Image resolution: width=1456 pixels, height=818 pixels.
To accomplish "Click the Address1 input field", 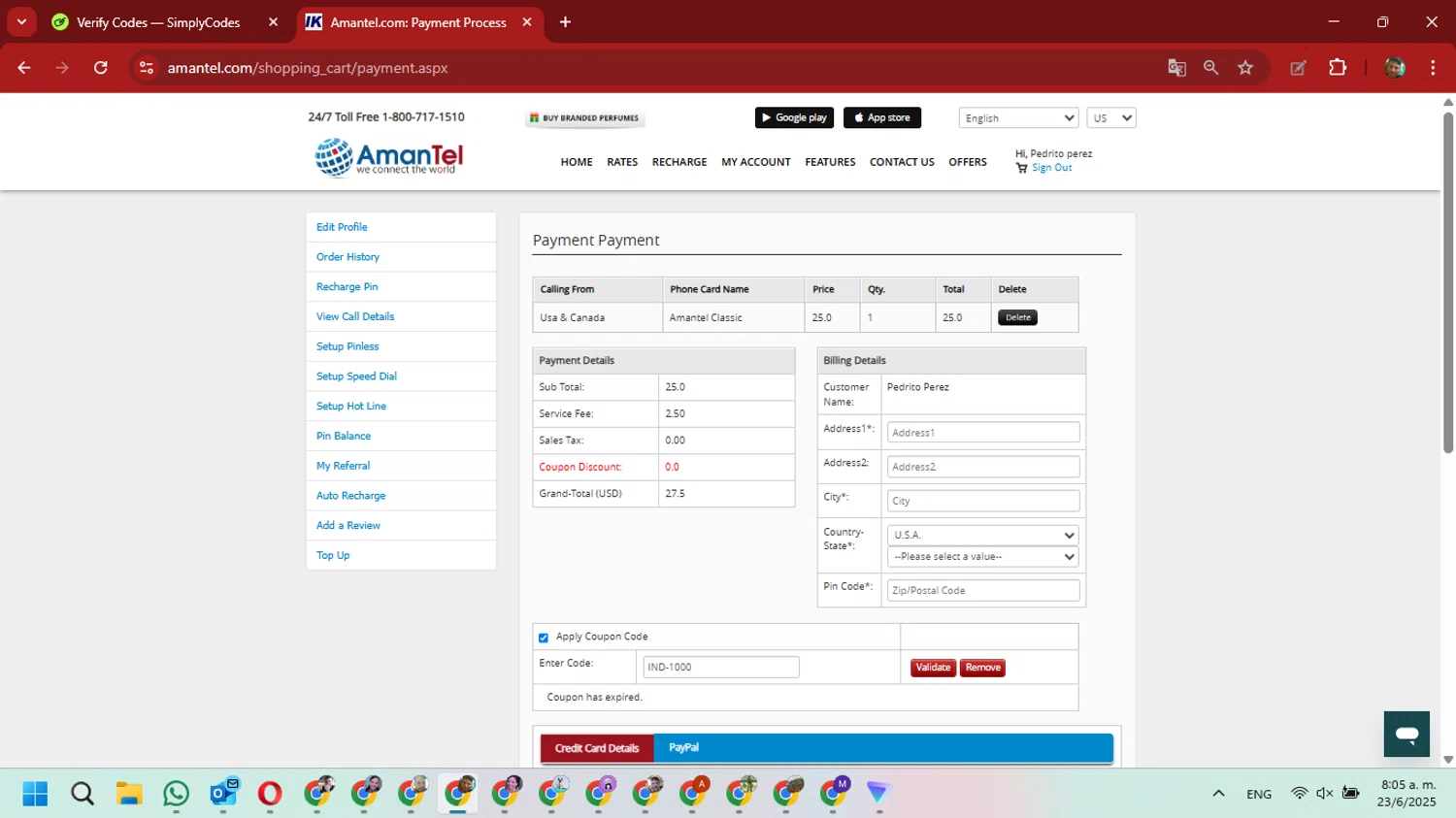I will coord(983,433).
